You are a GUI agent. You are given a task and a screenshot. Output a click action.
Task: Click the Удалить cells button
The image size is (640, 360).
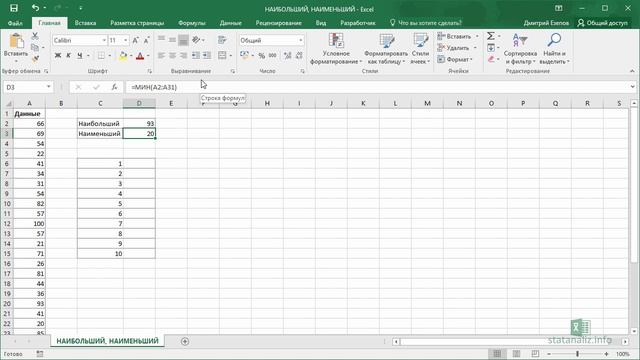point(454,48)
